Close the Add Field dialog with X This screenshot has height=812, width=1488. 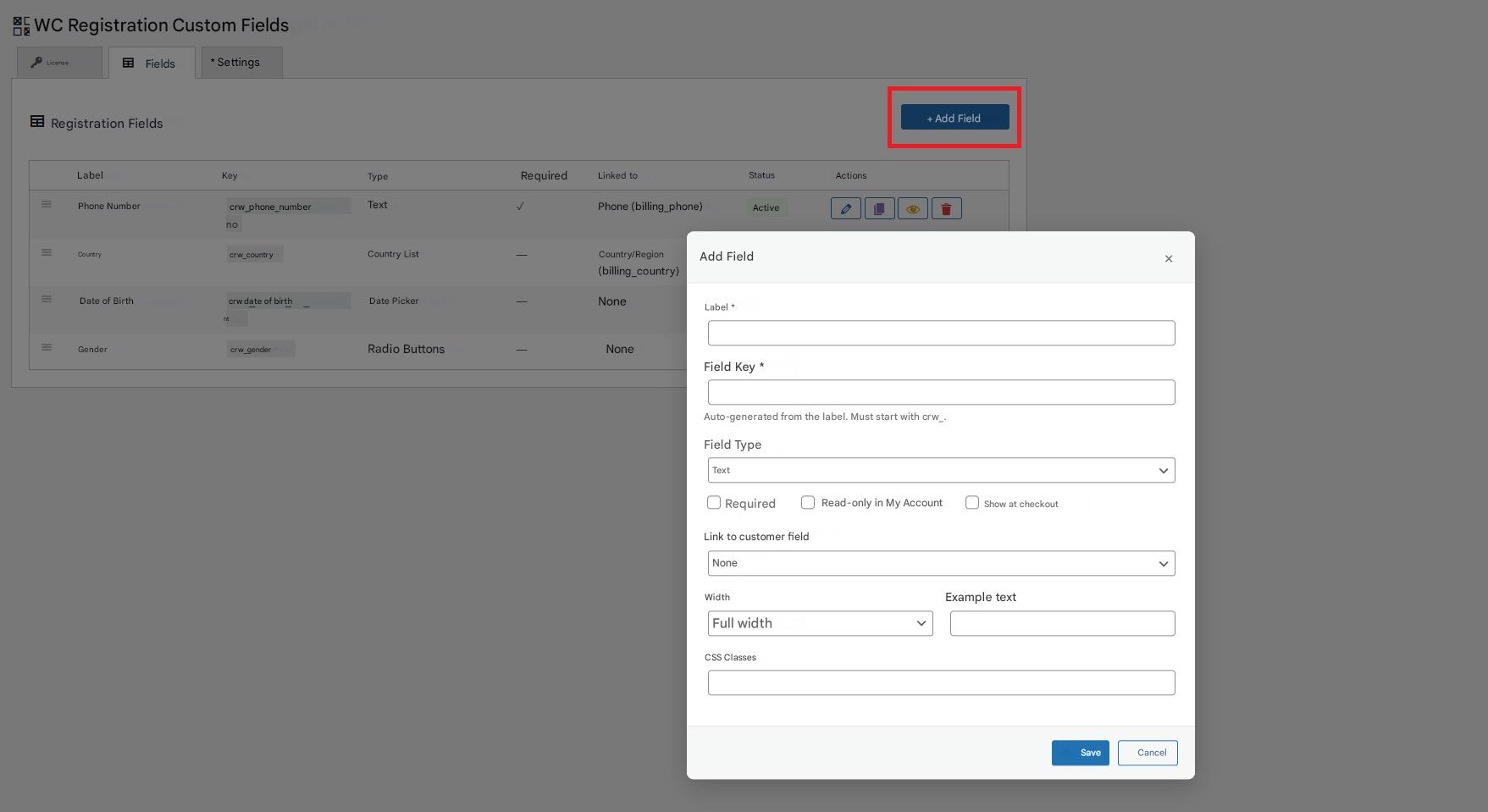pyautogui.click(x=1168, y=258)
